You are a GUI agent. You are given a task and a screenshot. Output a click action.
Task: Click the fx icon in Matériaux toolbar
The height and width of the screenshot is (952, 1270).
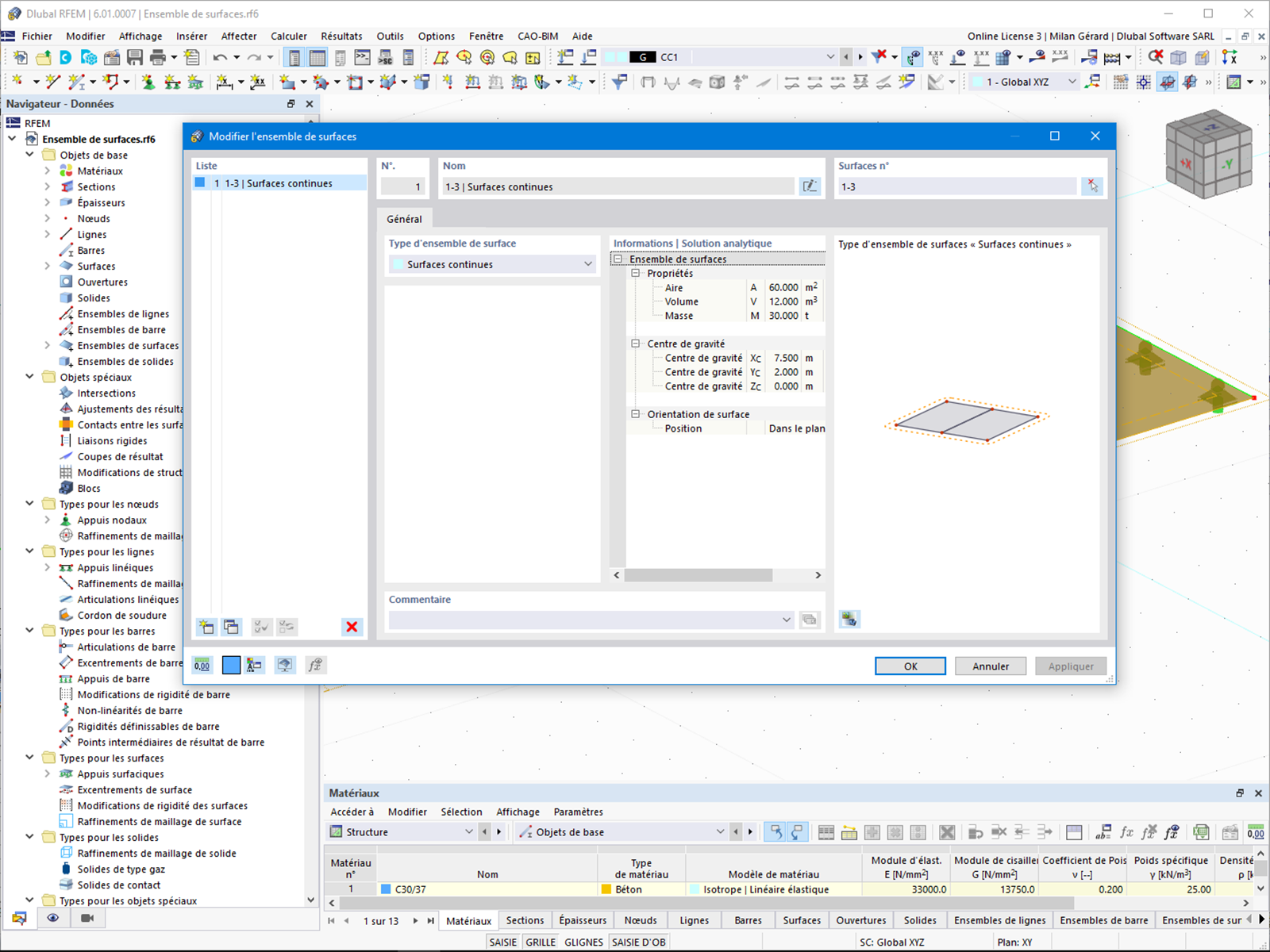1126,832
